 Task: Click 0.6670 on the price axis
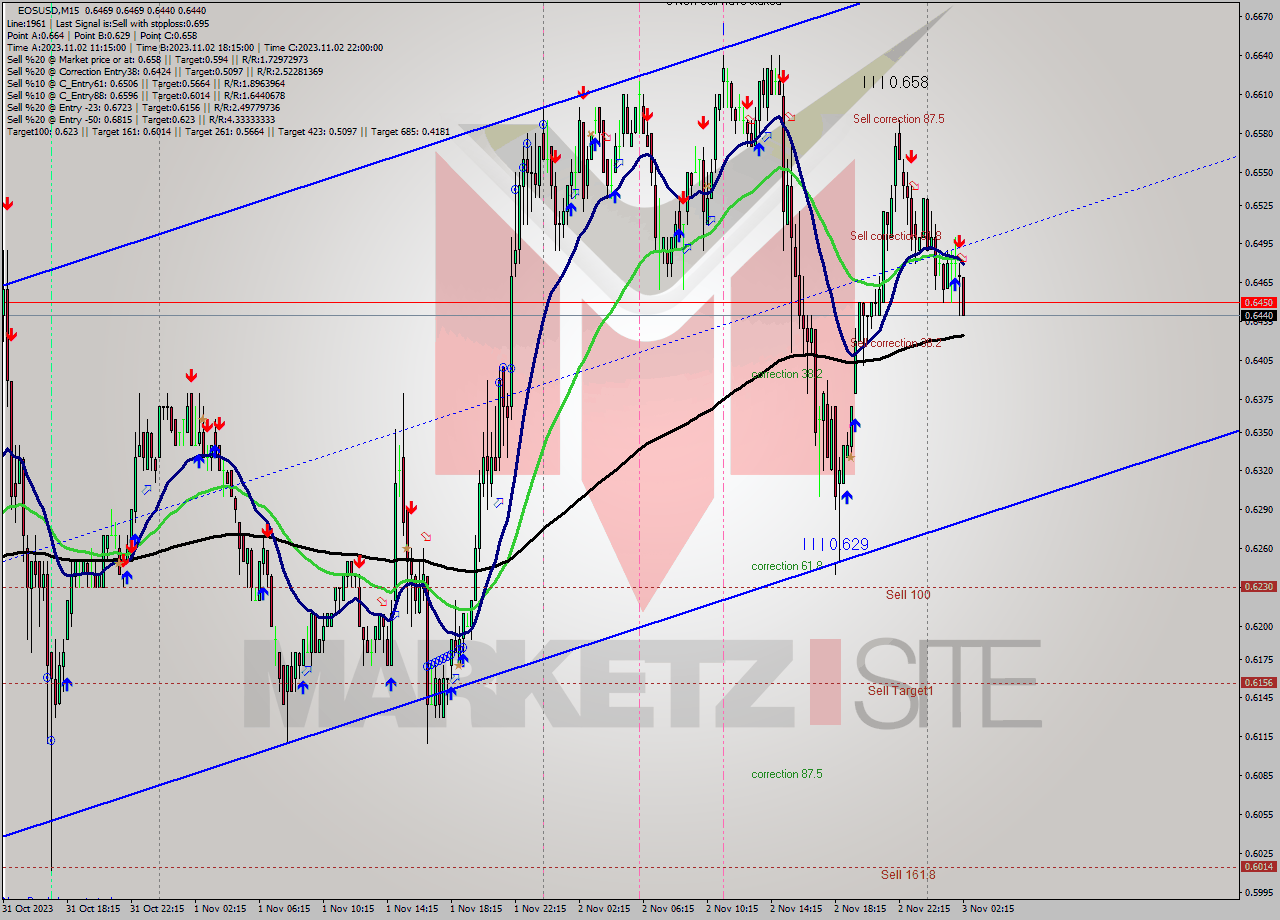tap(1258, 17)
